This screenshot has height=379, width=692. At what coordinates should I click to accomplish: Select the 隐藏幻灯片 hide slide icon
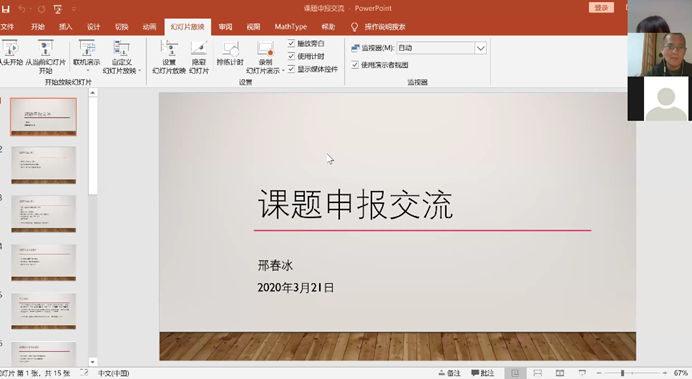click(199, 56)
